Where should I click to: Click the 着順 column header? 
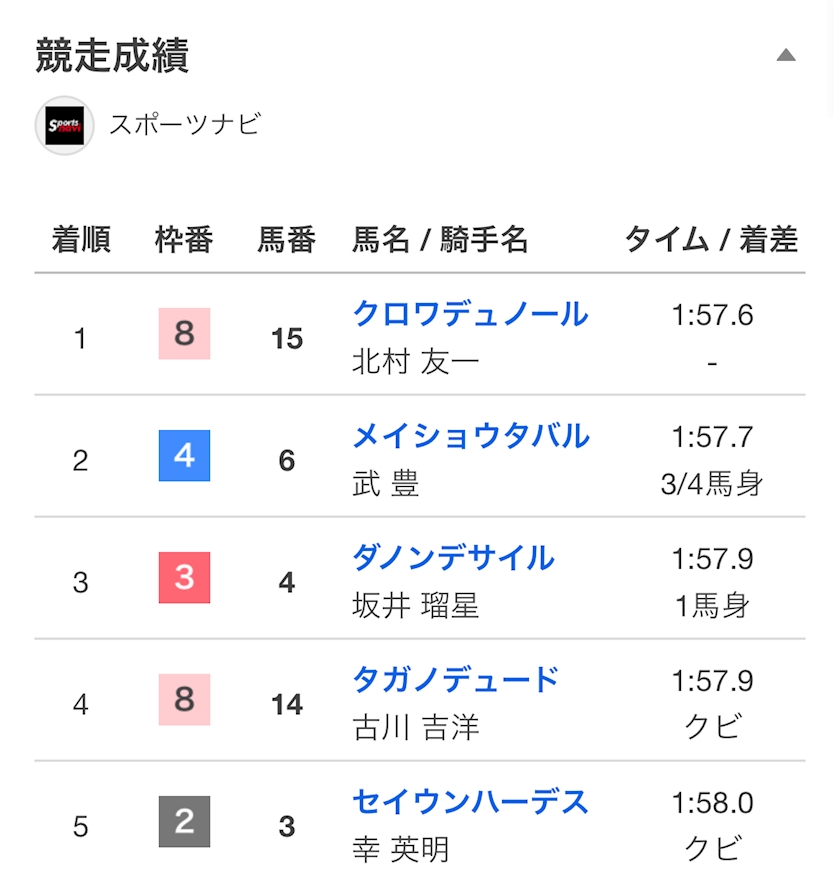pos(81,239)
